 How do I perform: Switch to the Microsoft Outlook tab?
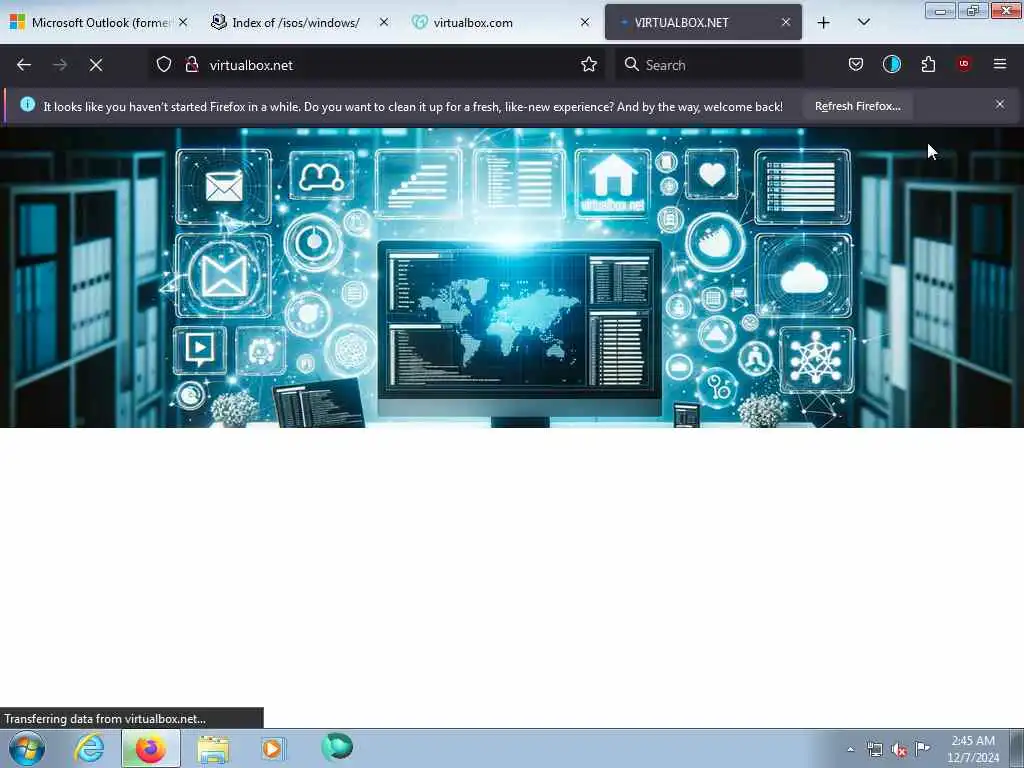coord(99,22)
